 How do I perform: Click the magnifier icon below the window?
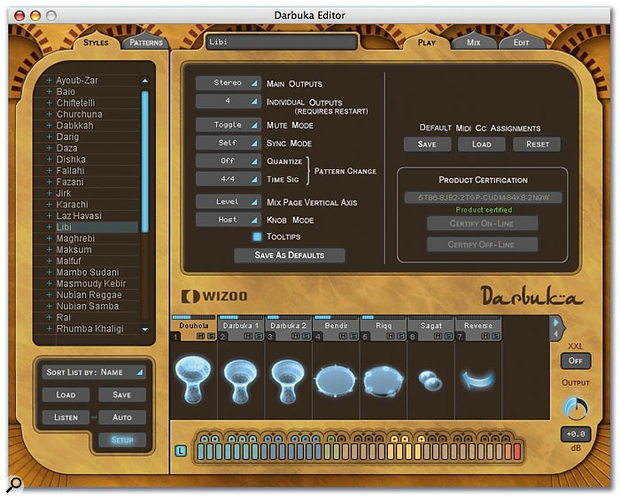point(15,483)
